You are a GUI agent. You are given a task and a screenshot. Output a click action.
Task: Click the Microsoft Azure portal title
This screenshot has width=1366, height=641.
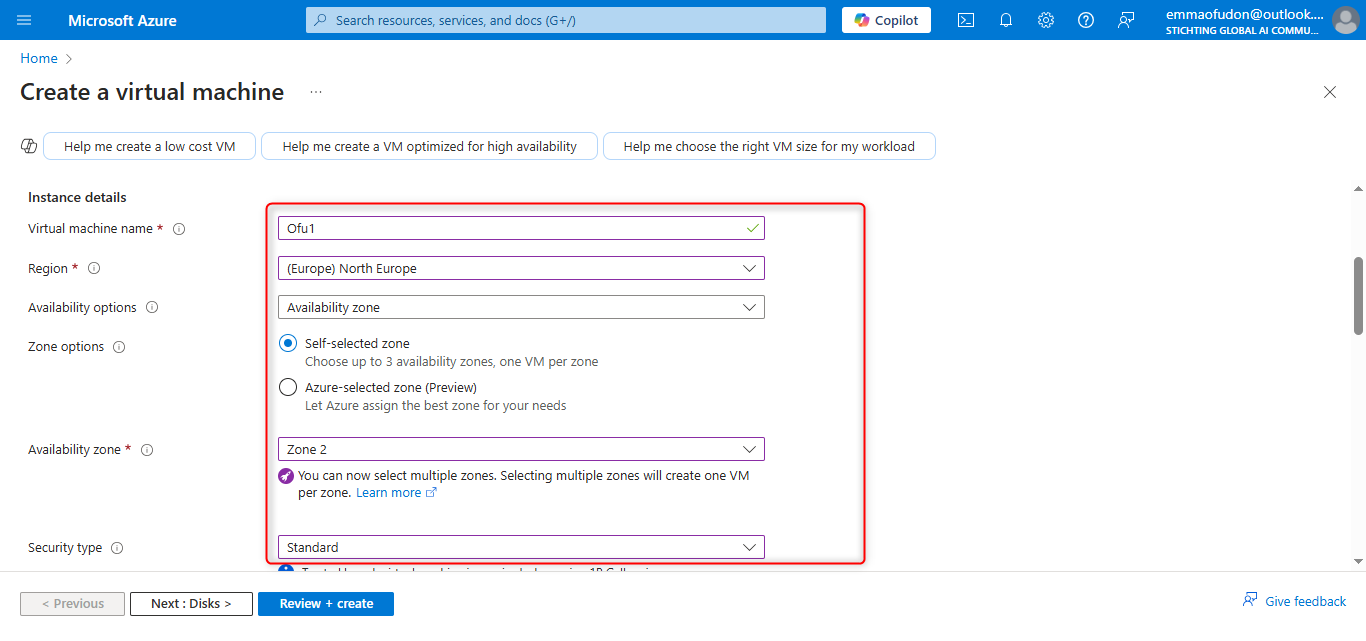point(122,20)
